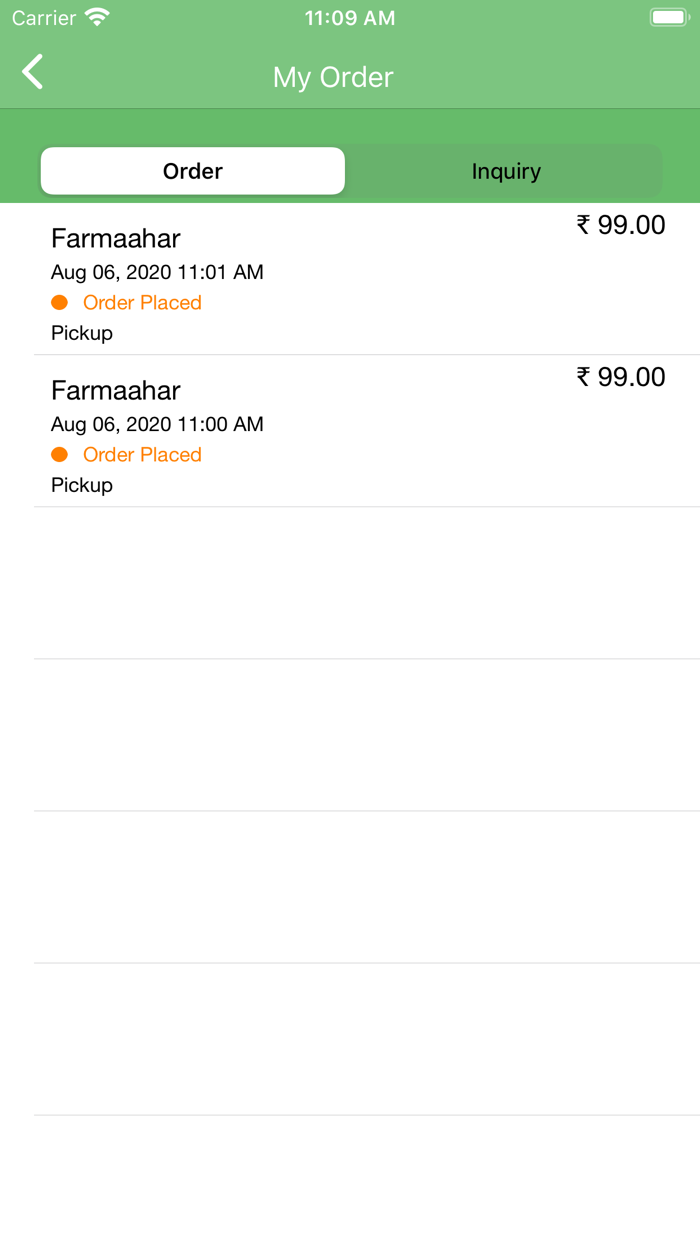This screenshot has width=700, height=1244.
Task: Click Order Placed status on first order
Action: (142, 302)
